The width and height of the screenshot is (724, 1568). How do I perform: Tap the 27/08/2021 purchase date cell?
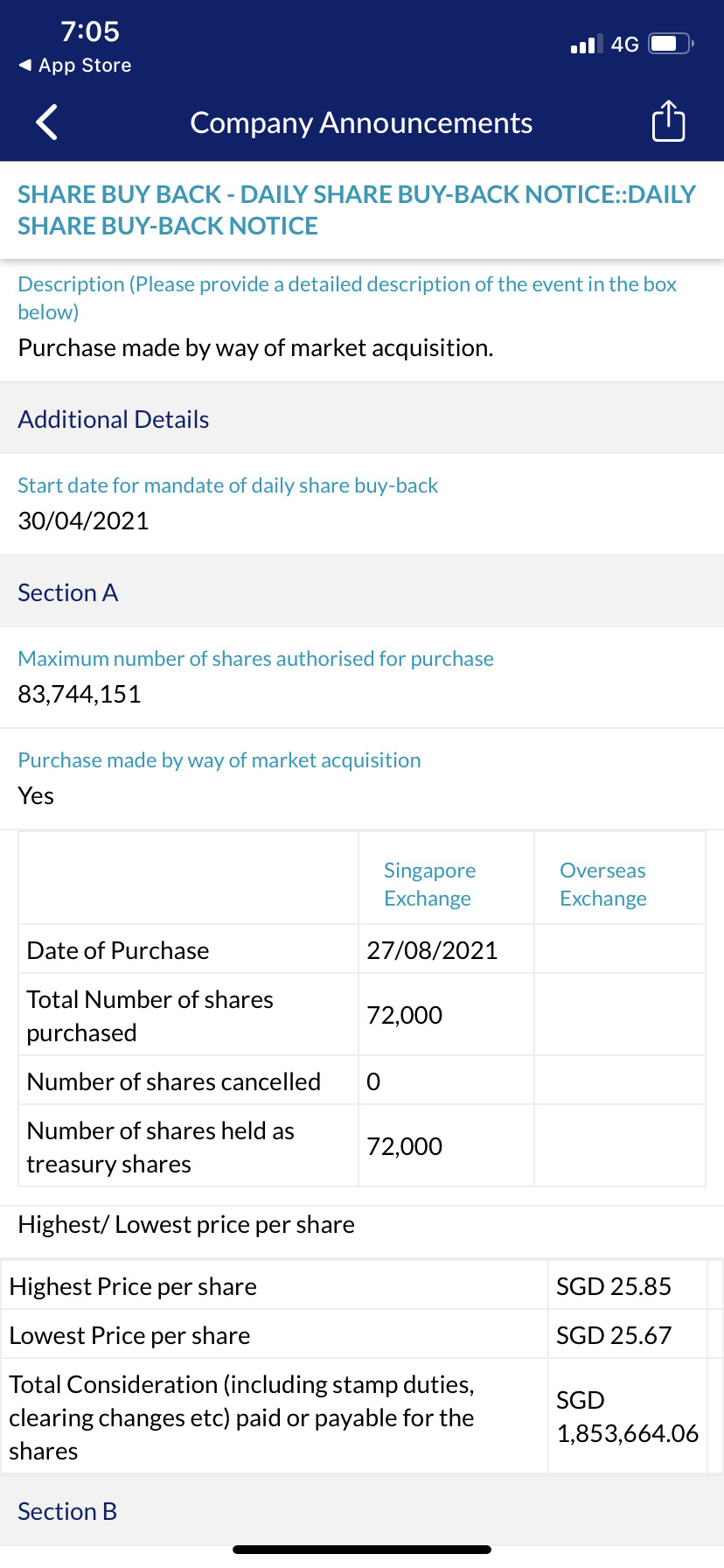(x=432, y=950)
